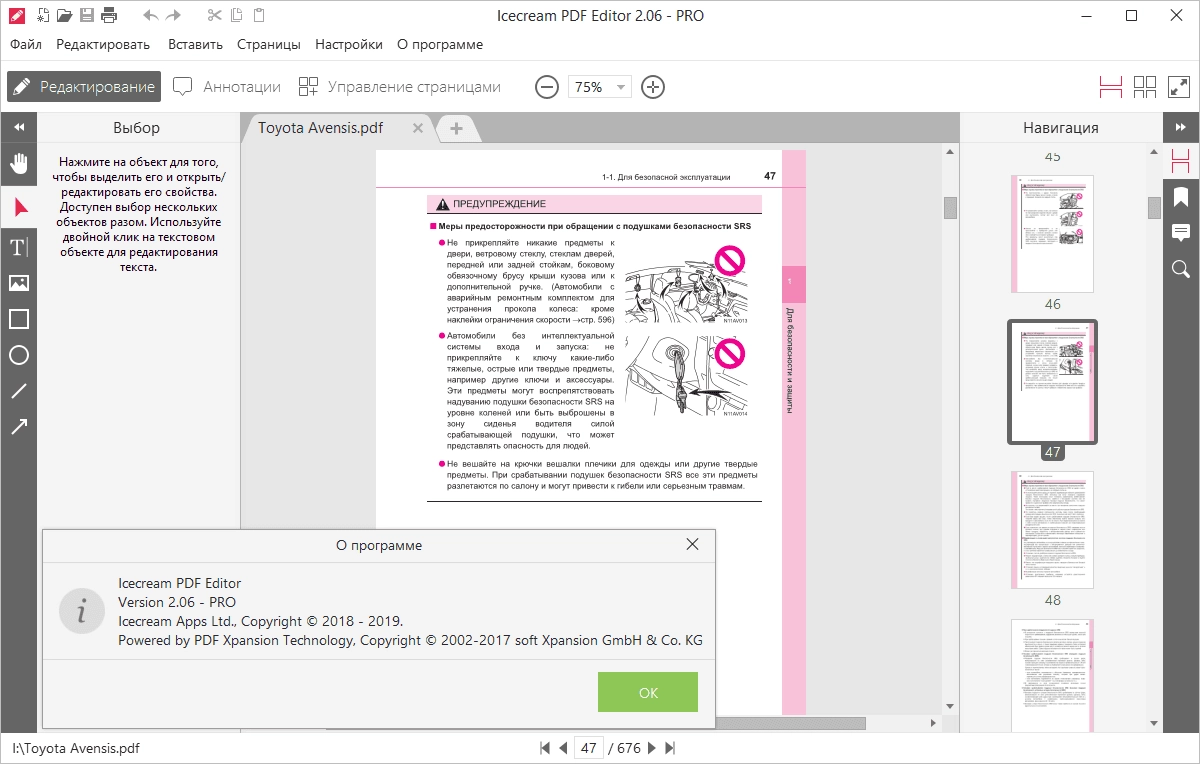Image resolution: width=1200 pixels, height=764 pixels.
Task: Collapse the right Навигация panel
Action: tap(1181, 127)
